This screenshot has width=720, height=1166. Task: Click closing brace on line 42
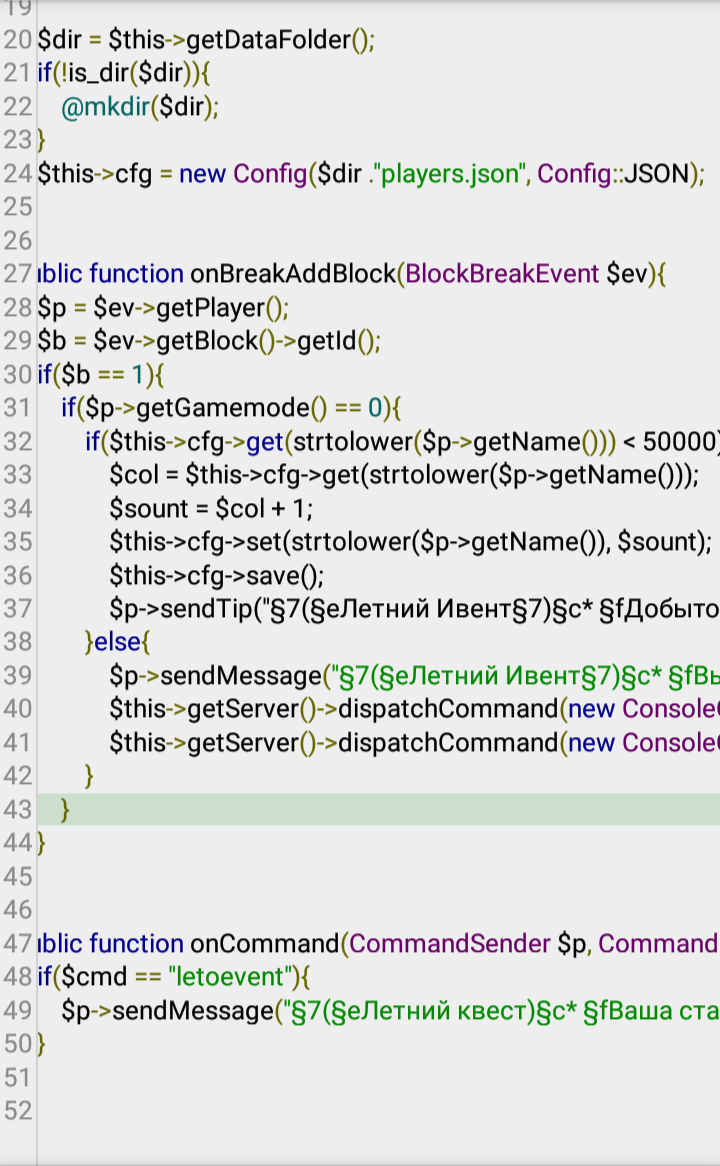(x=89, y=776)
